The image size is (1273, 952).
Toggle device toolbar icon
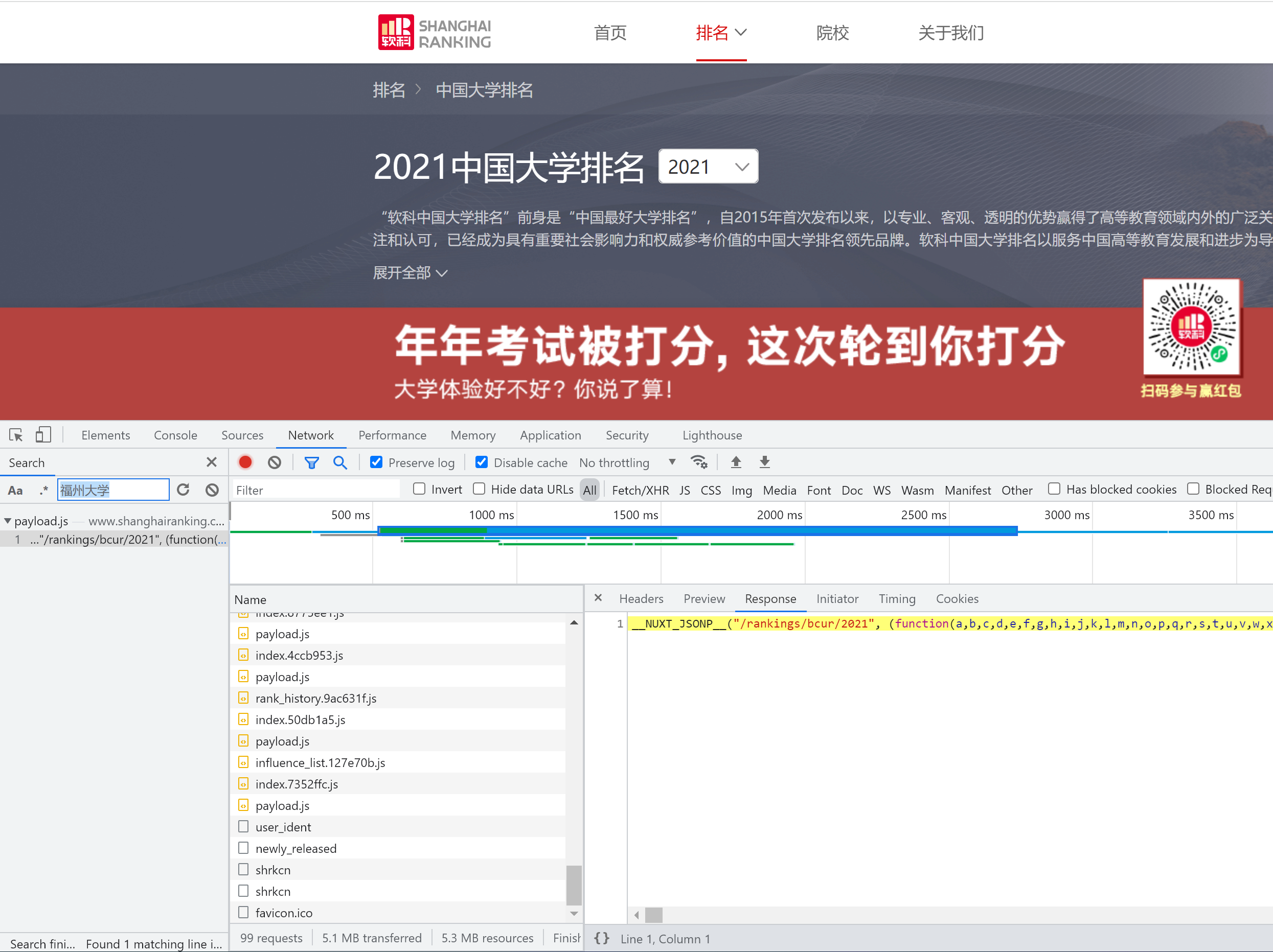click(43, 435)
